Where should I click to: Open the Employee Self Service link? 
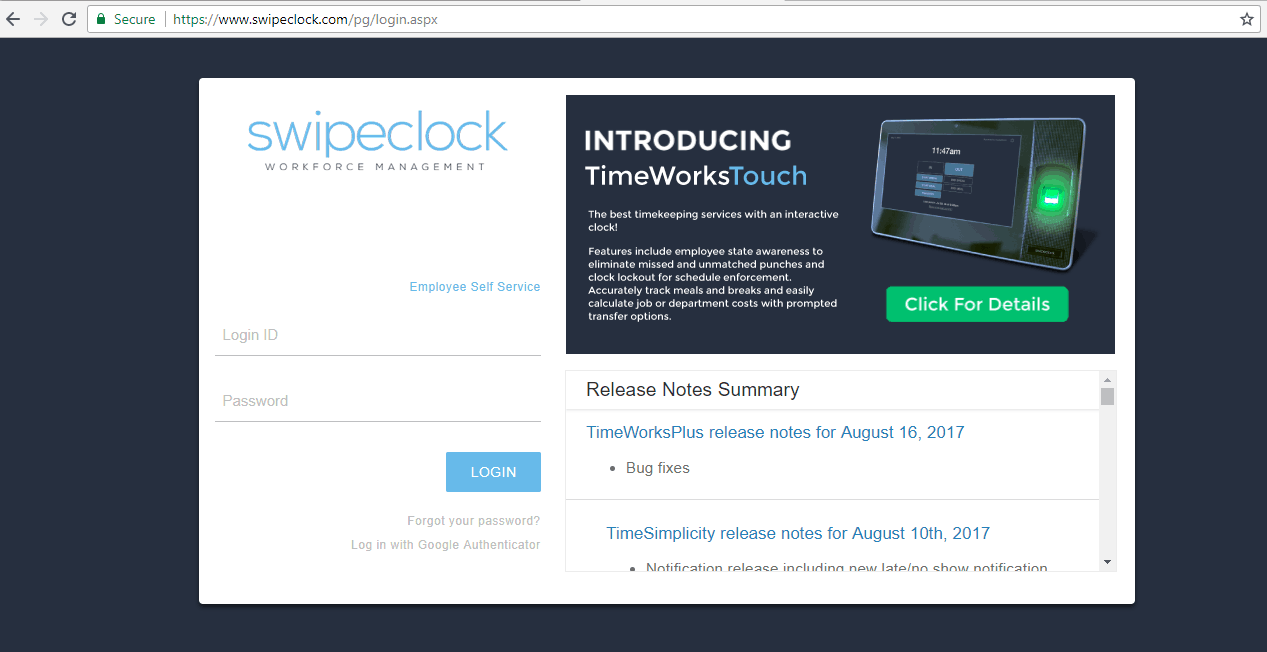pyautogui.click(x=475, y=287)
